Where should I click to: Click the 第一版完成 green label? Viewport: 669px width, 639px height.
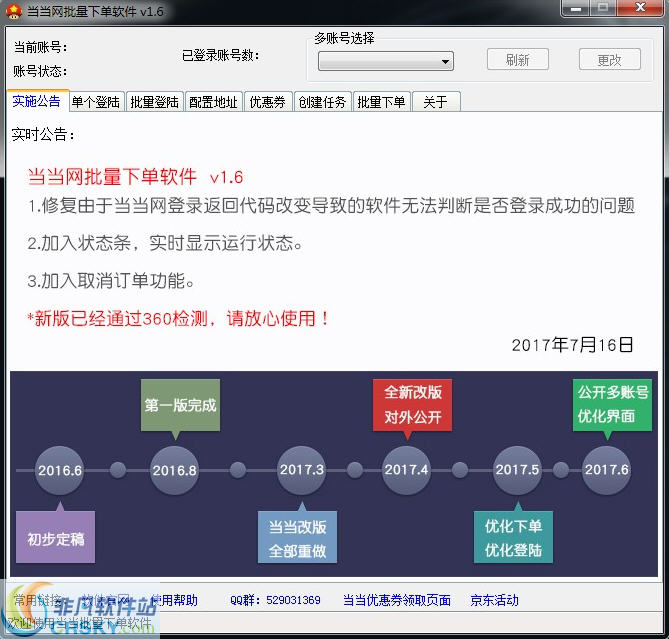click(180, 405)
